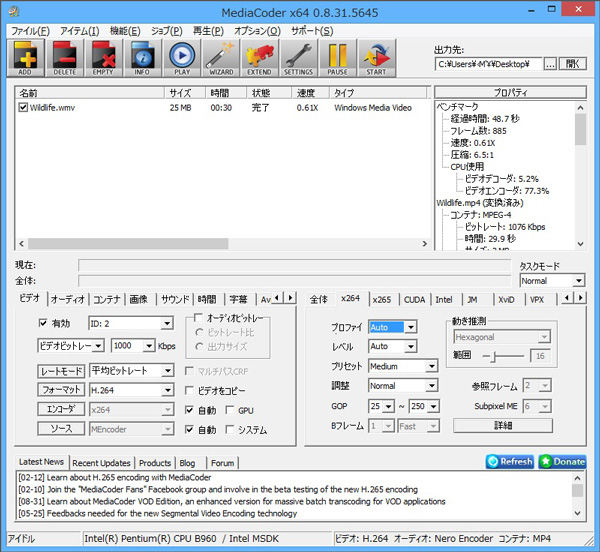
Task: Click right arrow next to VPX tab
Action: (580, 298)
